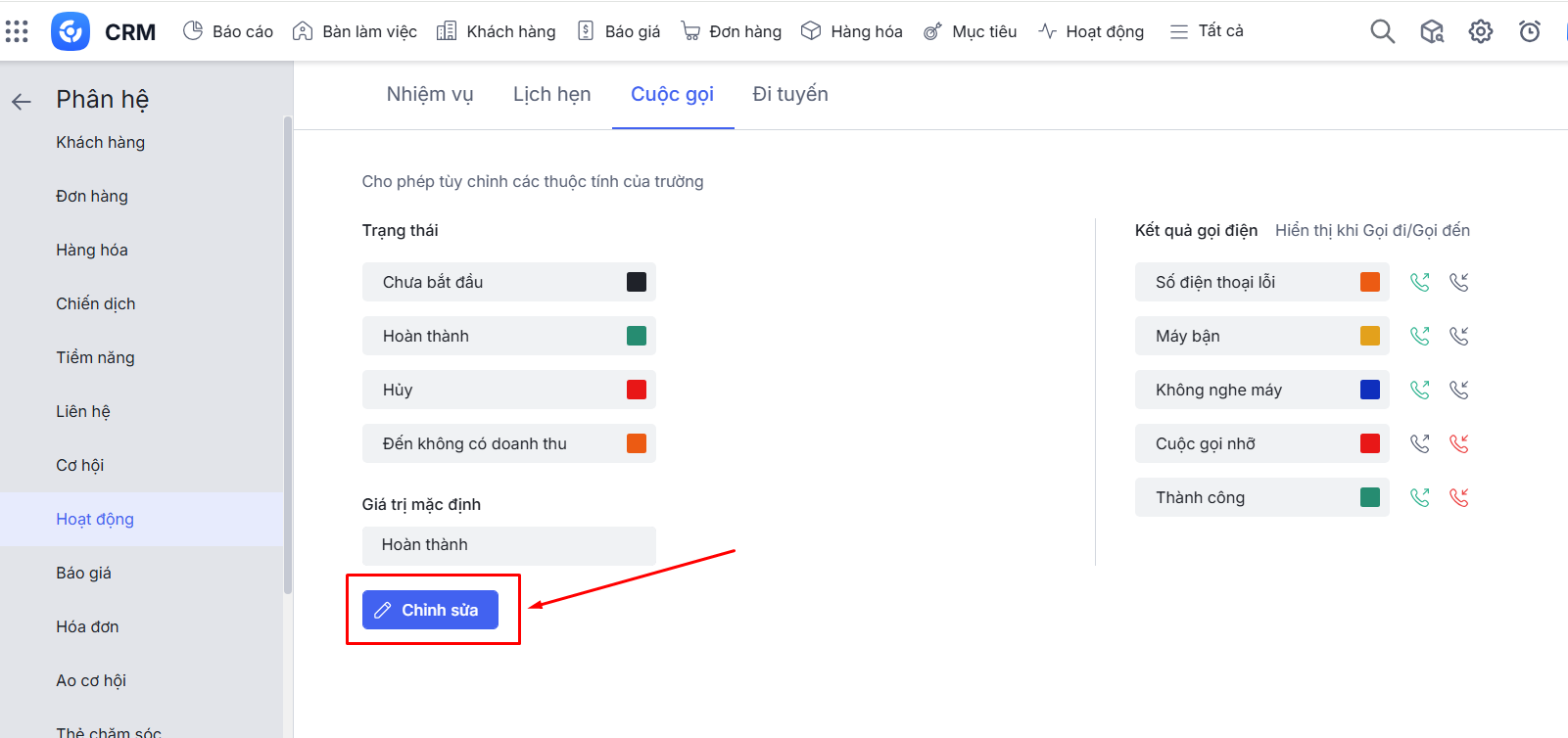1568x738 pixels.
Task: Switch to the Nhiệm vụ tab
Action: [x=429, y=94]
